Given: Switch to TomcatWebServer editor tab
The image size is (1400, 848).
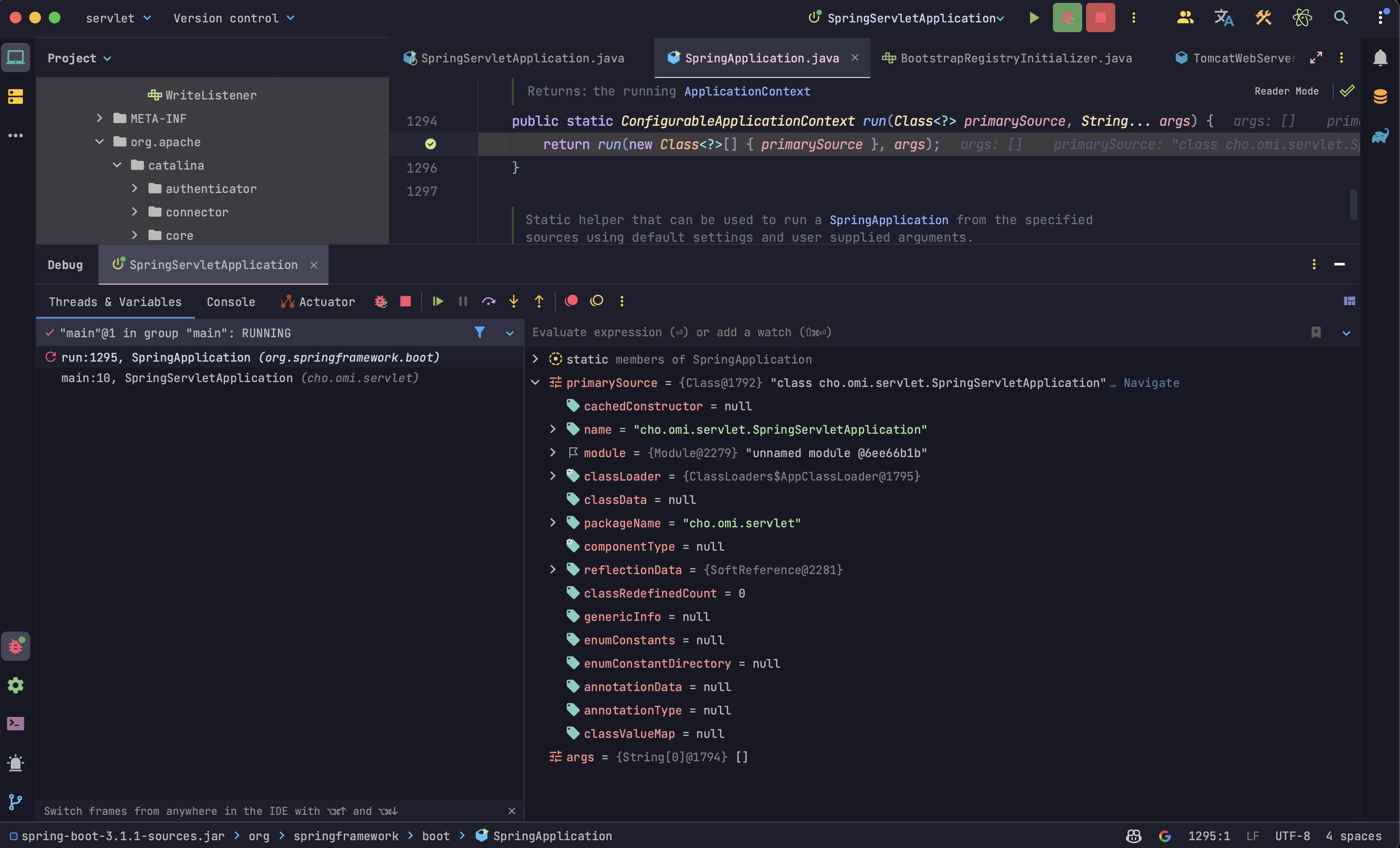Looking at the screenshot, I should pyautogui.click(x=1235, y=58).
